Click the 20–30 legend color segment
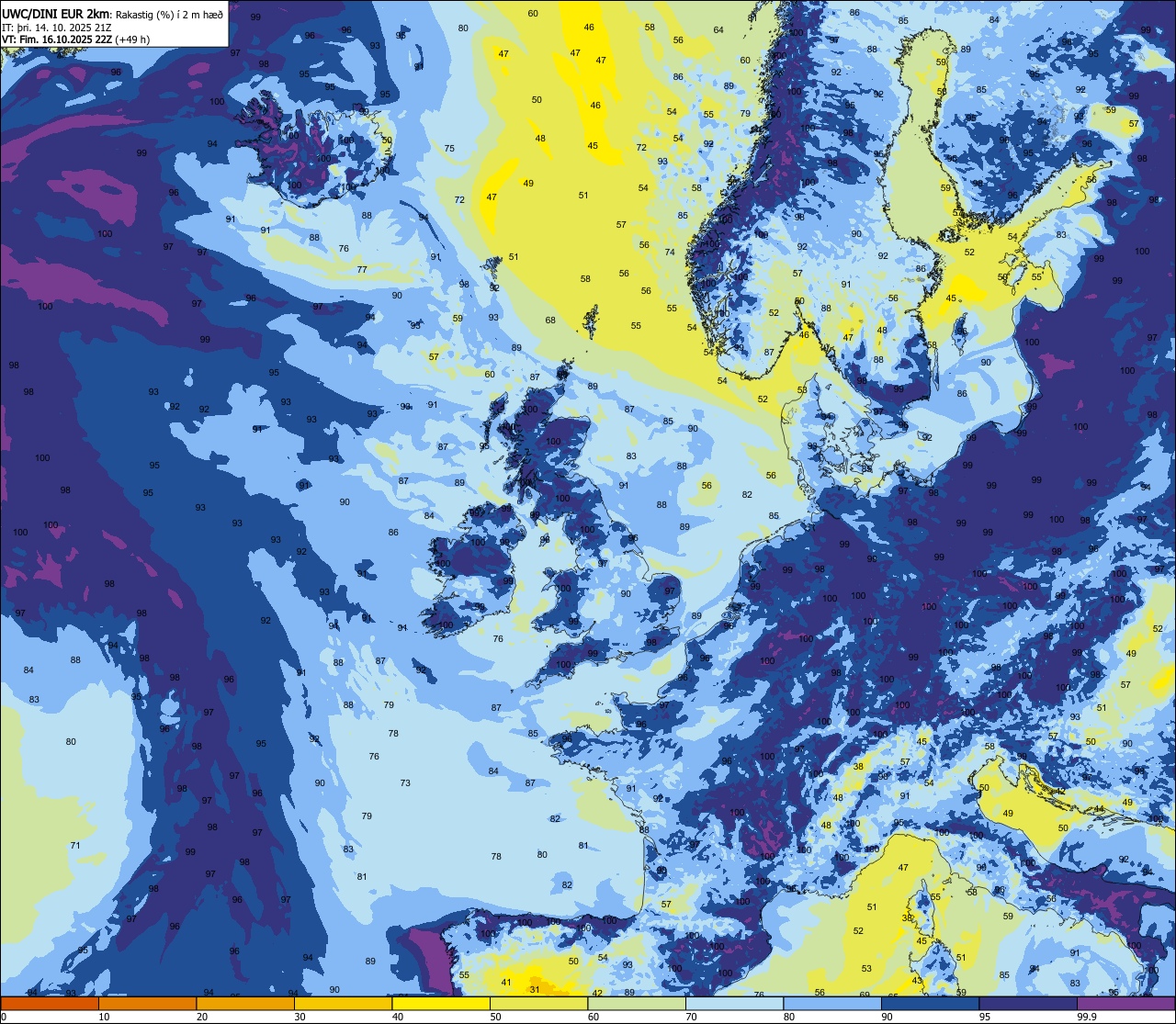Viewport: 1176px width, 1024px height. (x=245, y=1003)
